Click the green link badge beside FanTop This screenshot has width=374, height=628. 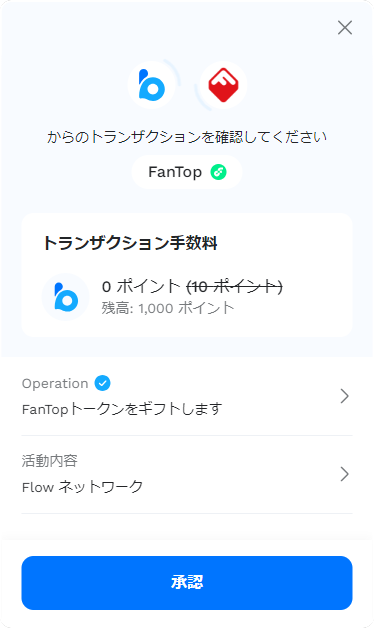click(x=219, y=172)
